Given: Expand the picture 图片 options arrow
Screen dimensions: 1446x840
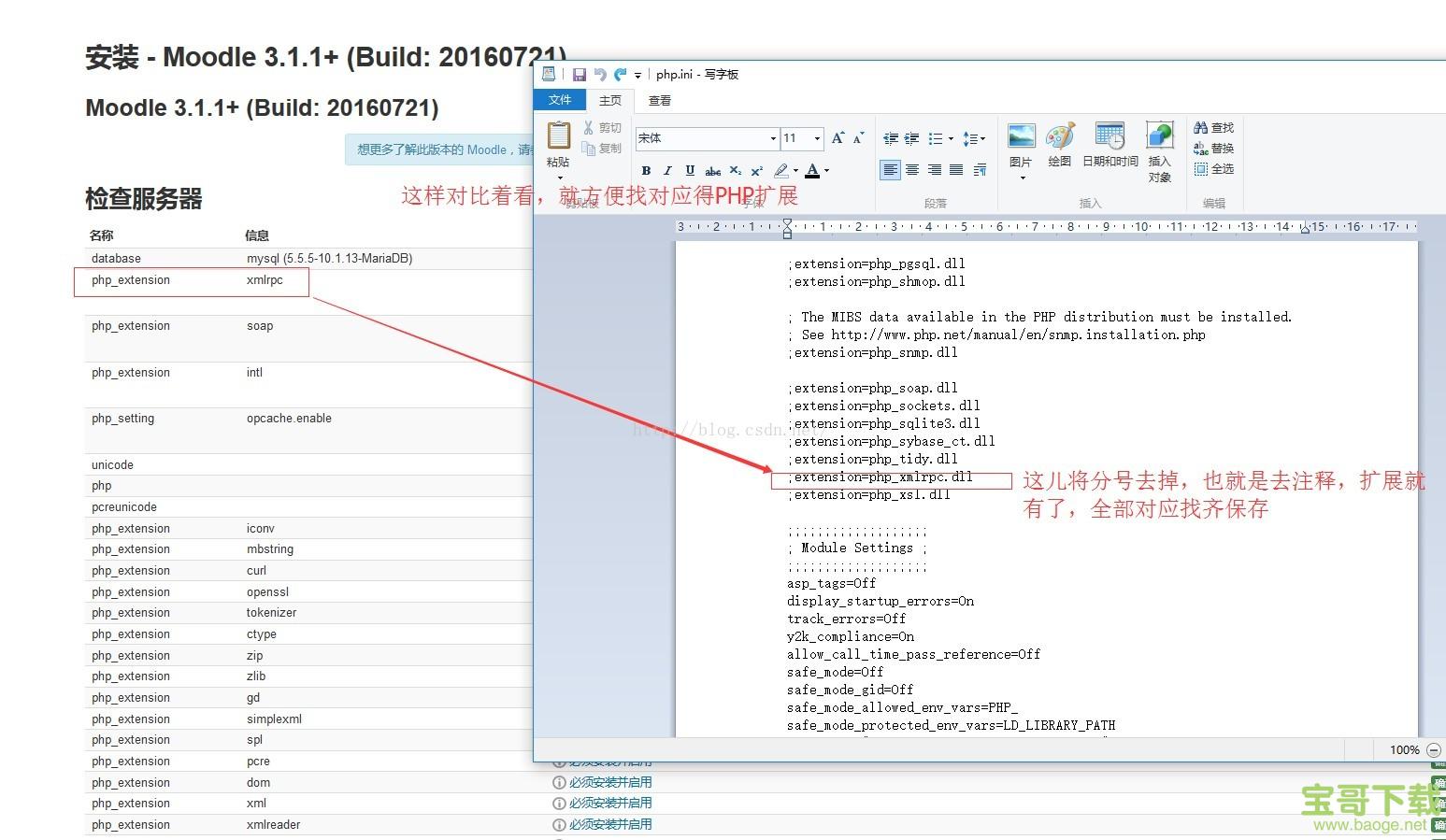Looking at the screenshot, I should [1022, 178].
